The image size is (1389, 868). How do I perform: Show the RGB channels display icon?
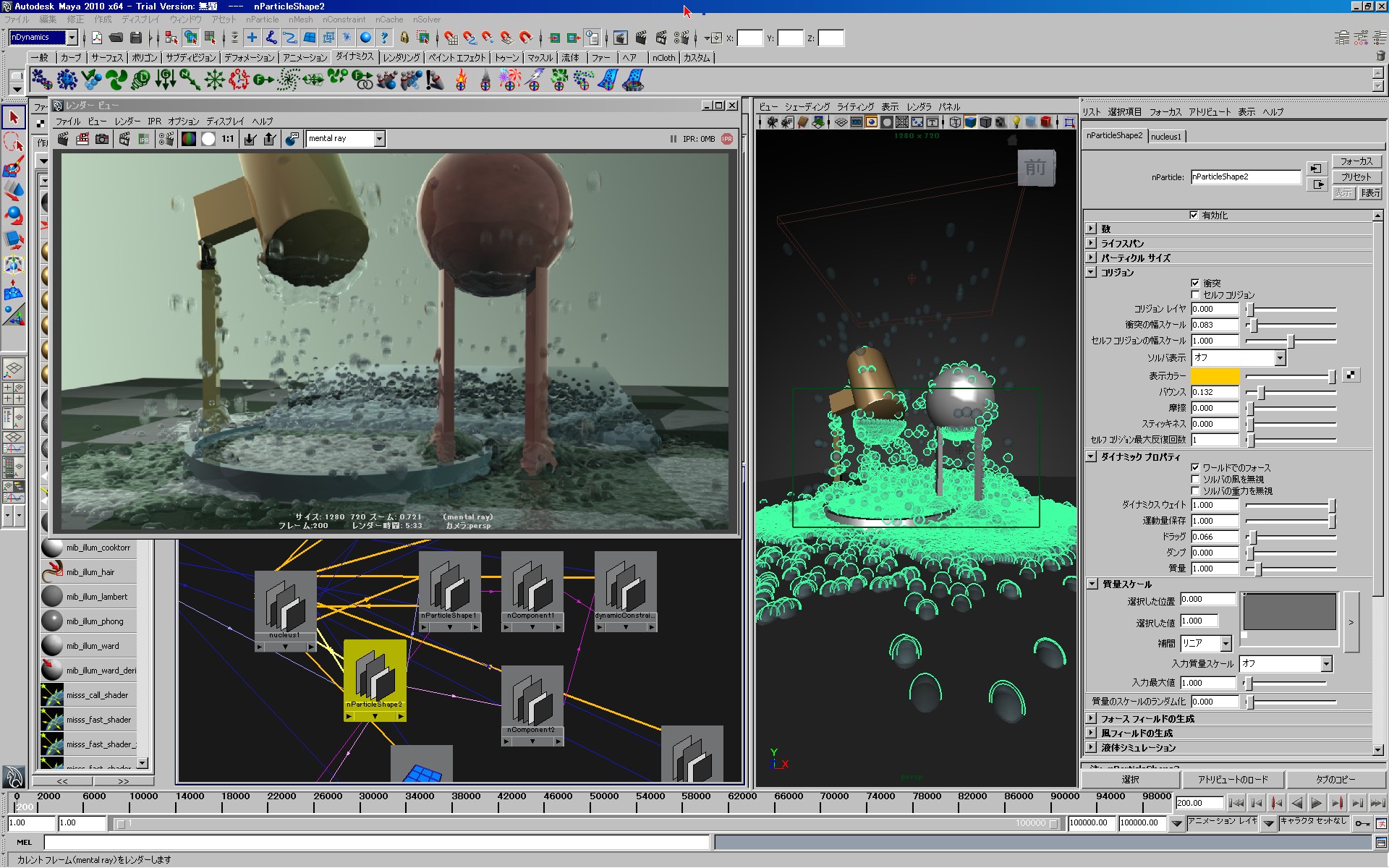coord(189,138)
